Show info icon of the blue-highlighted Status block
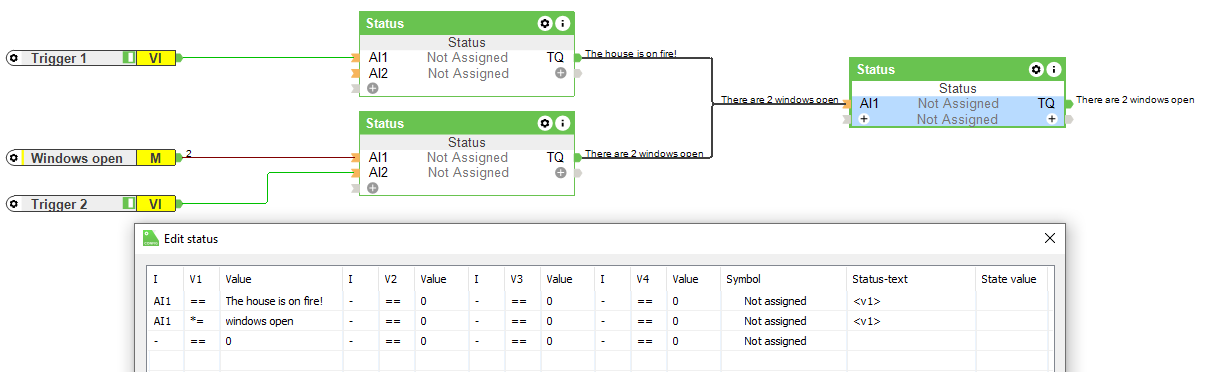Image resolution: width=1205 pixels, height=372 pixels. point(1054,69)
